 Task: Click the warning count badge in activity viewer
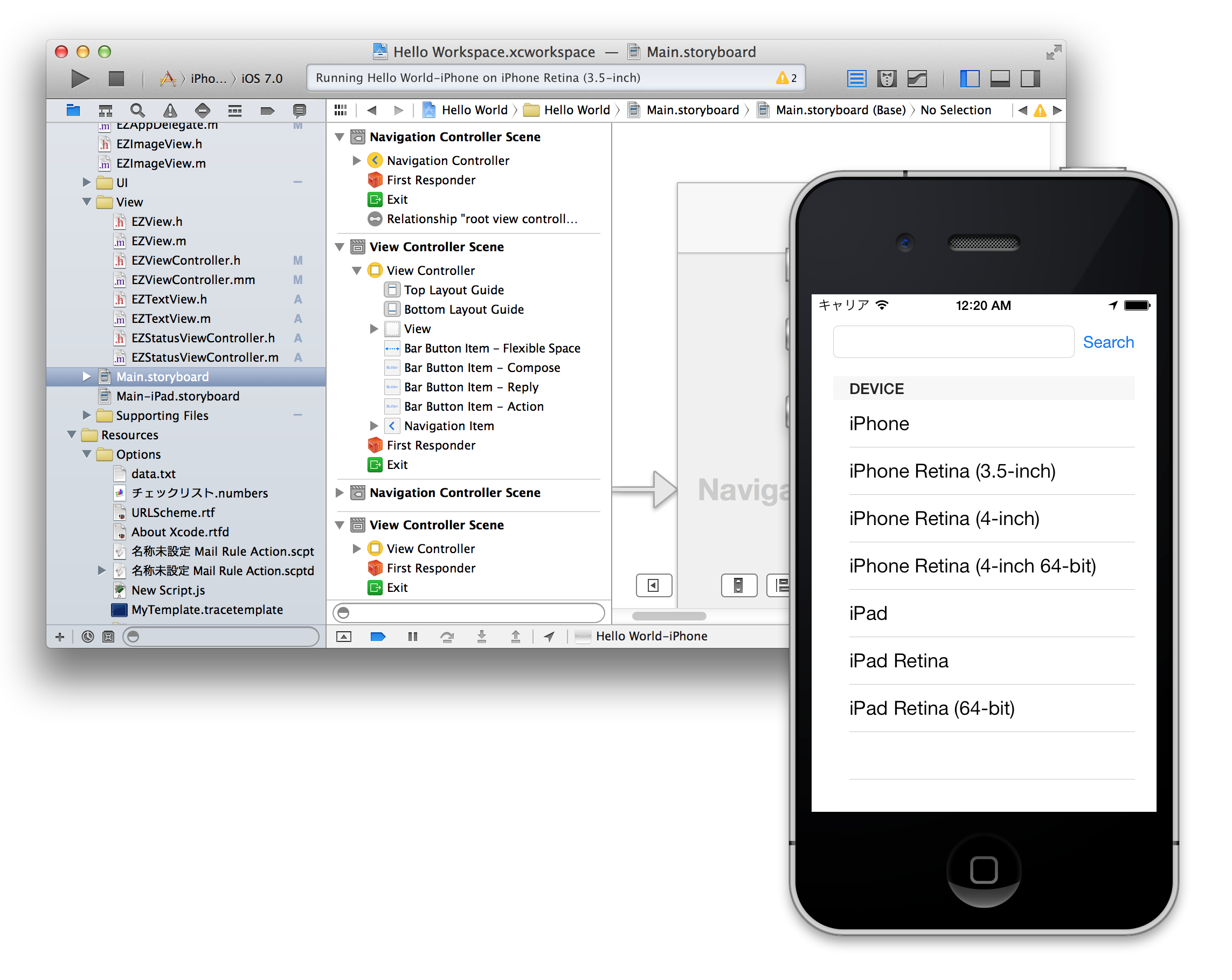(786, 78)
